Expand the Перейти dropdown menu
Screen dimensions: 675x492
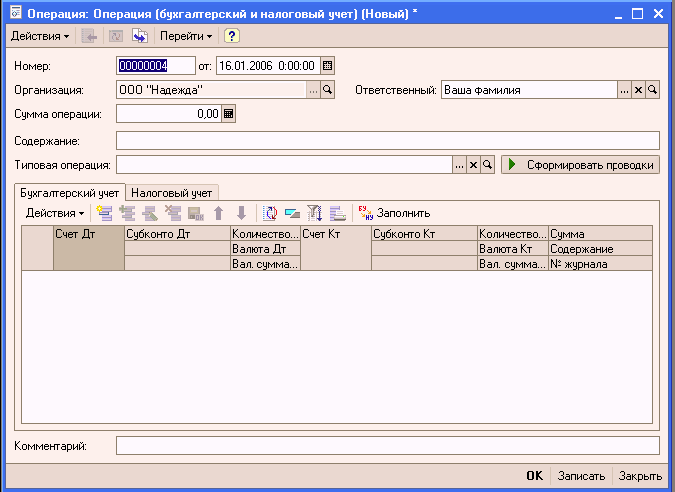point(187,36)
